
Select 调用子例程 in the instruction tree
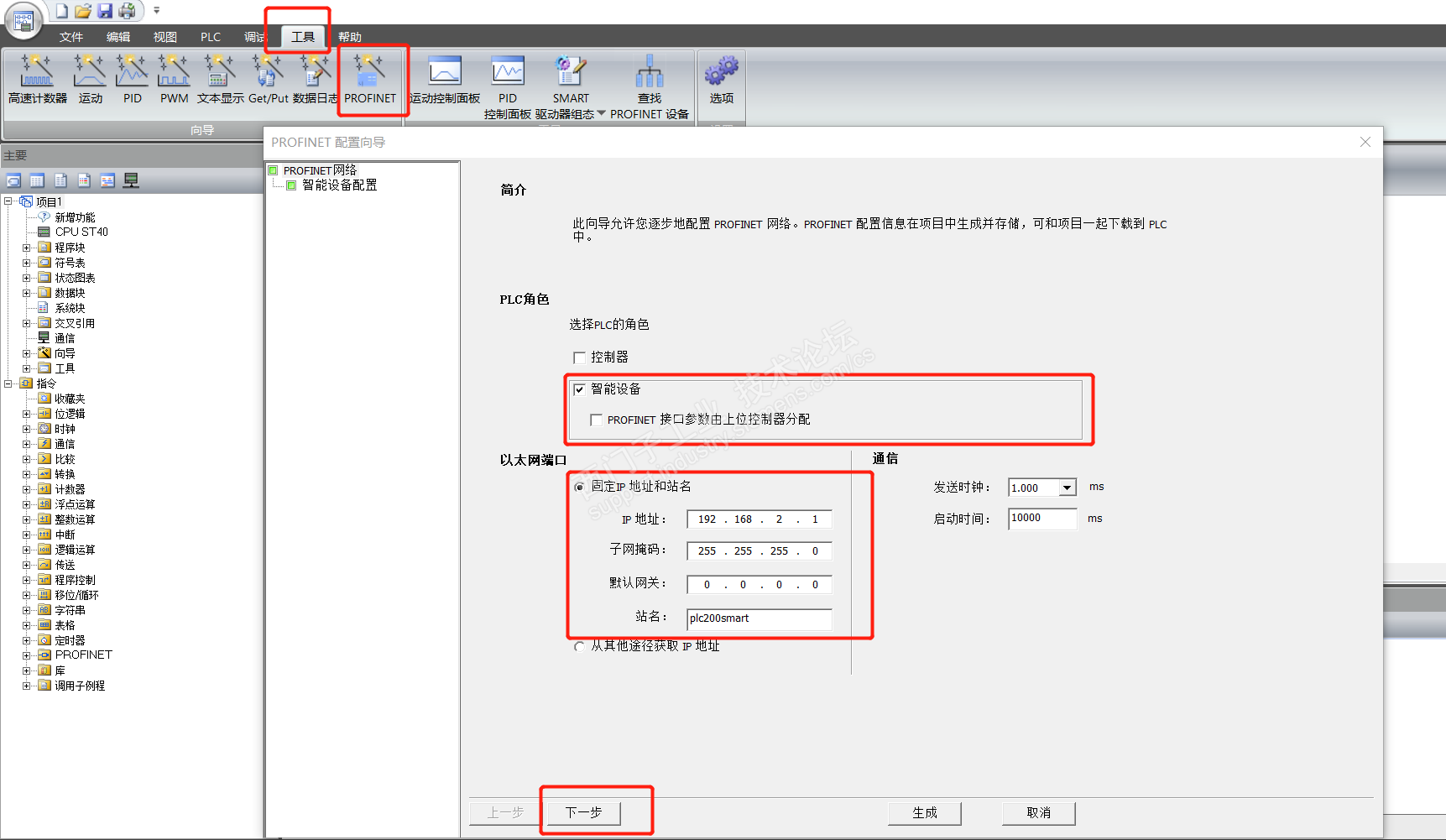(x=80, y=686)
